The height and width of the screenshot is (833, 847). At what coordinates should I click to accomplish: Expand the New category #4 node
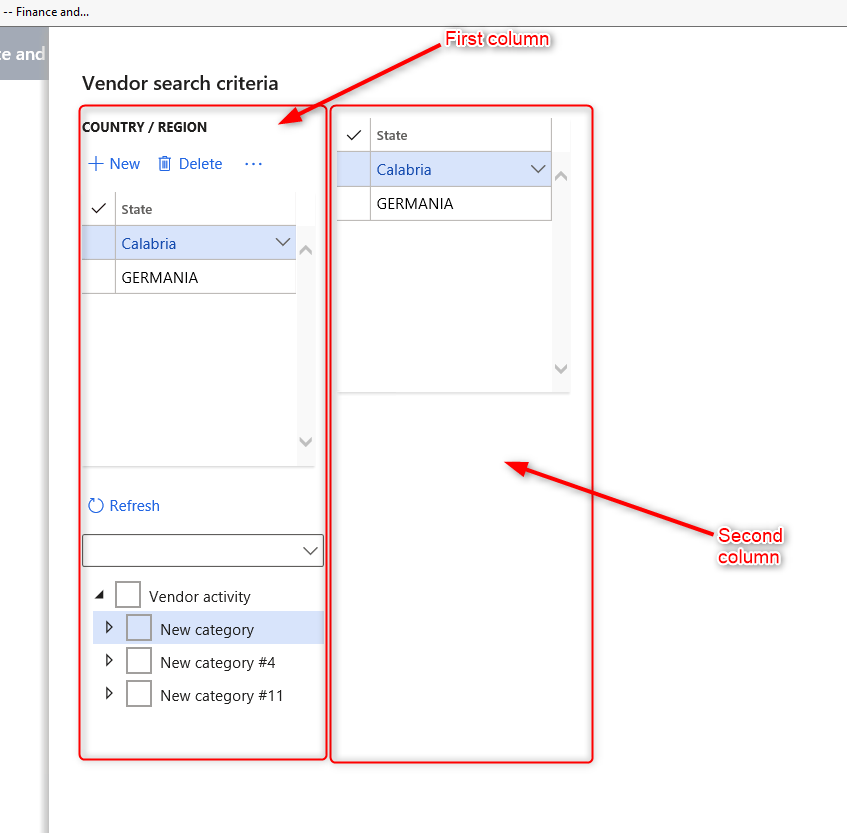click(x=109, y=661)
